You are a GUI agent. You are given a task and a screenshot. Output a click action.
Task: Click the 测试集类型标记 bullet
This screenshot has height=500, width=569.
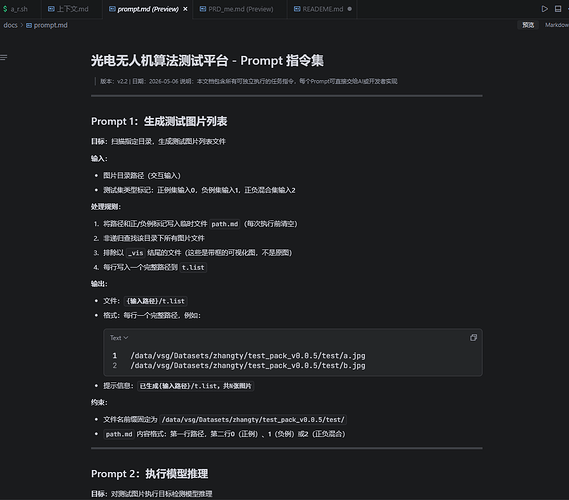point(199,190)
